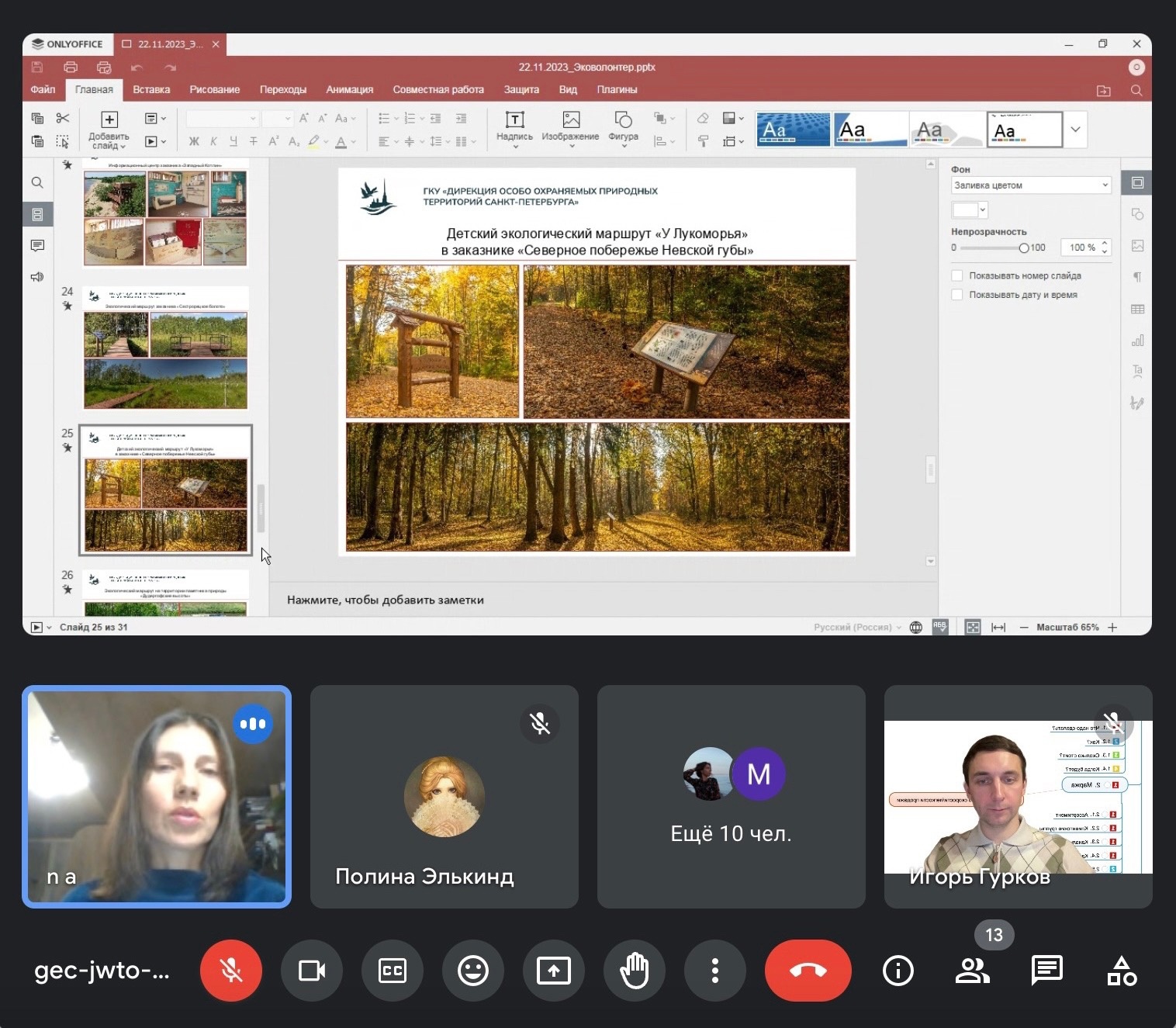Expand start slideshow options arrow in status bar
The height and width of the screenshot is (1028, 1176).
49,627
